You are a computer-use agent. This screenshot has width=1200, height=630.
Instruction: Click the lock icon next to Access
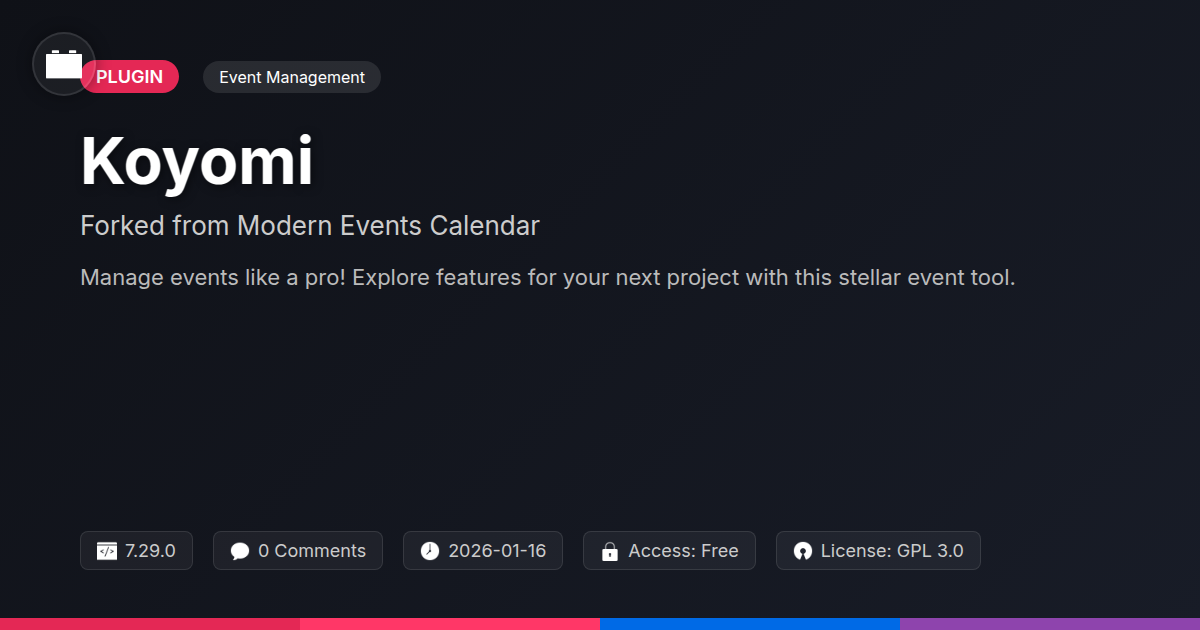coord(609,551)
